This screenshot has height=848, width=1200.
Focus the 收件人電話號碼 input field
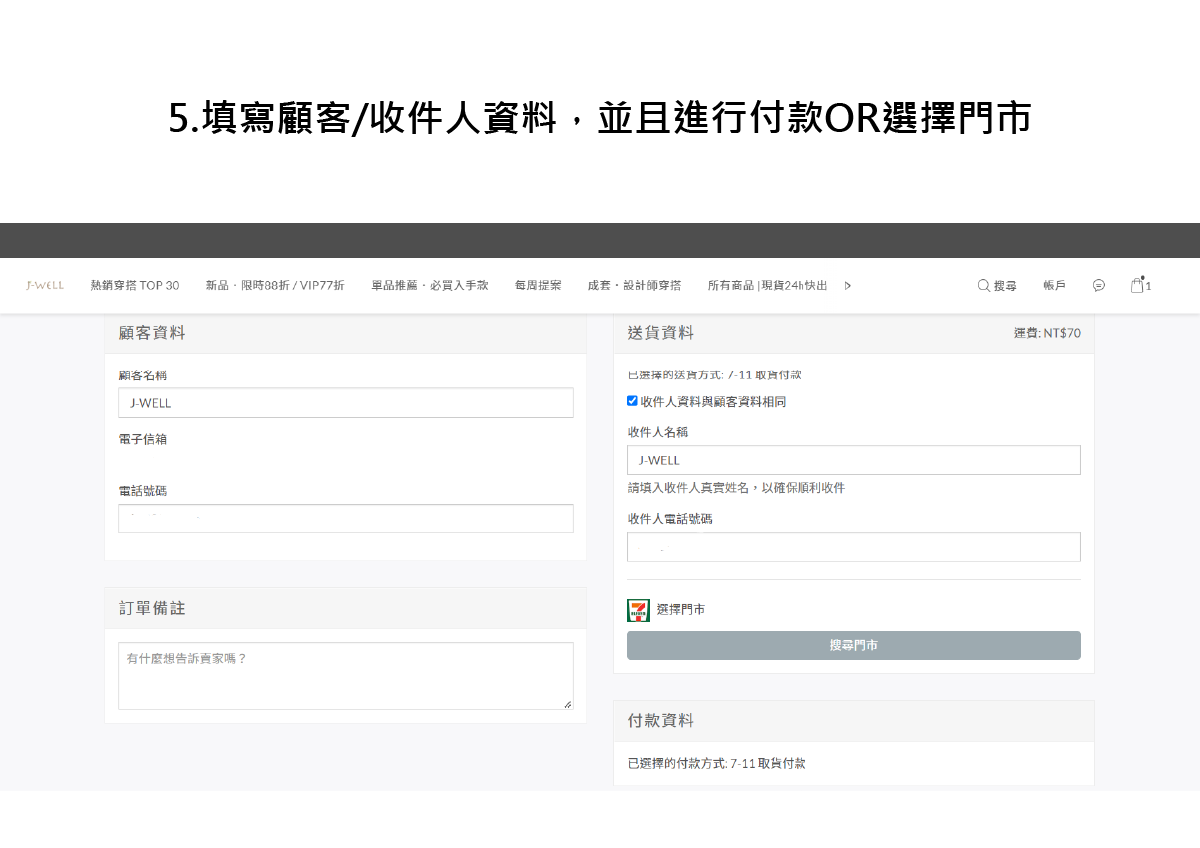(853, 547)
